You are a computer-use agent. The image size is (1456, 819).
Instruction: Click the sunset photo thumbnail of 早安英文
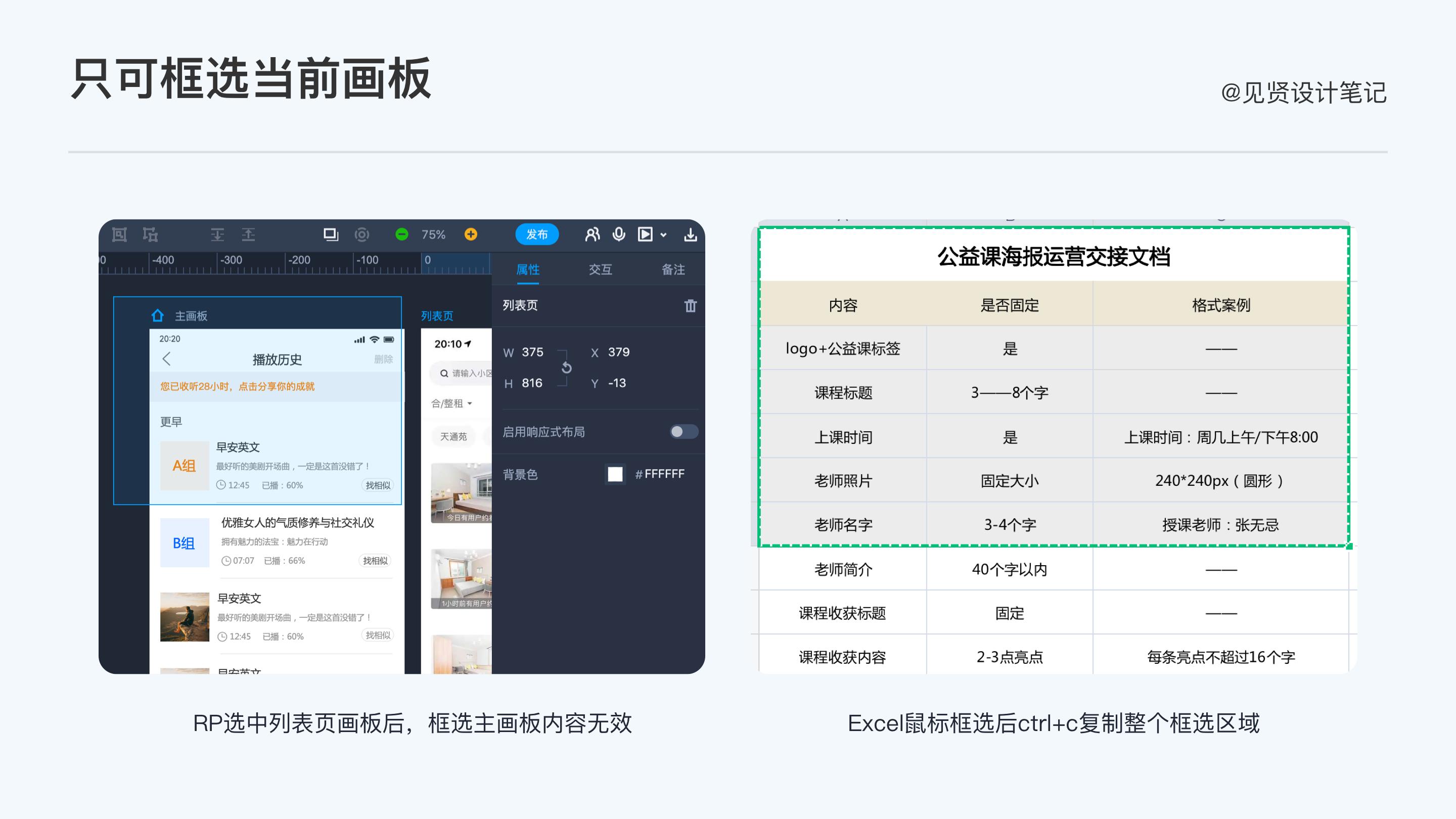coord(184,617)
